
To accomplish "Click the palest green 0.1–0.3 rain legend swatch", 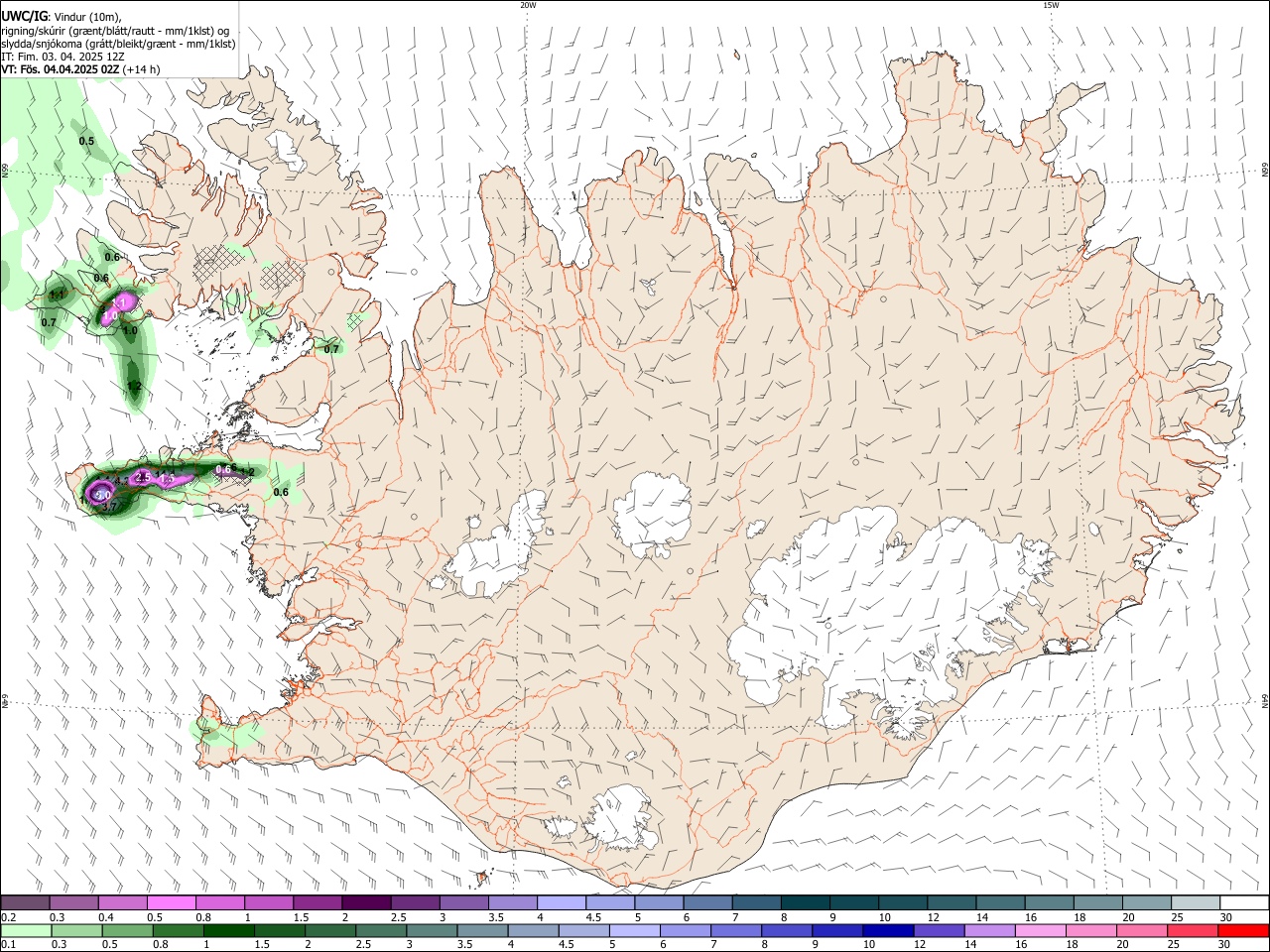I will (26, 930).
